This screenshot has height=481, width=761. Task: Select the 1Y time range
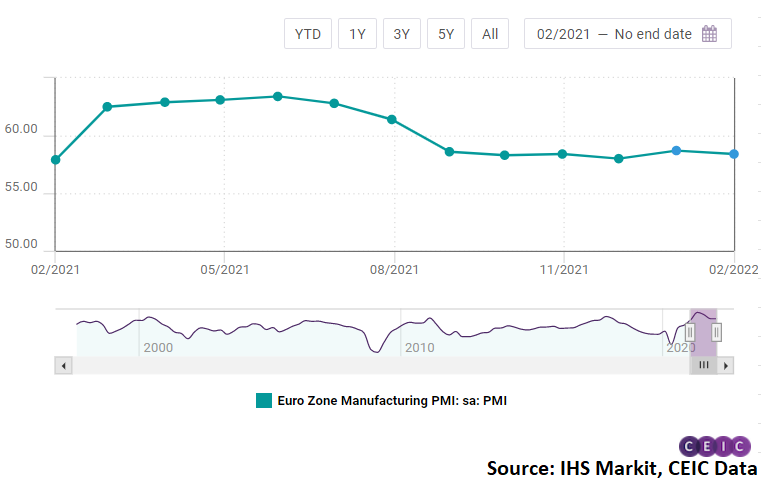pyautogui.click(x=357, y=34)
